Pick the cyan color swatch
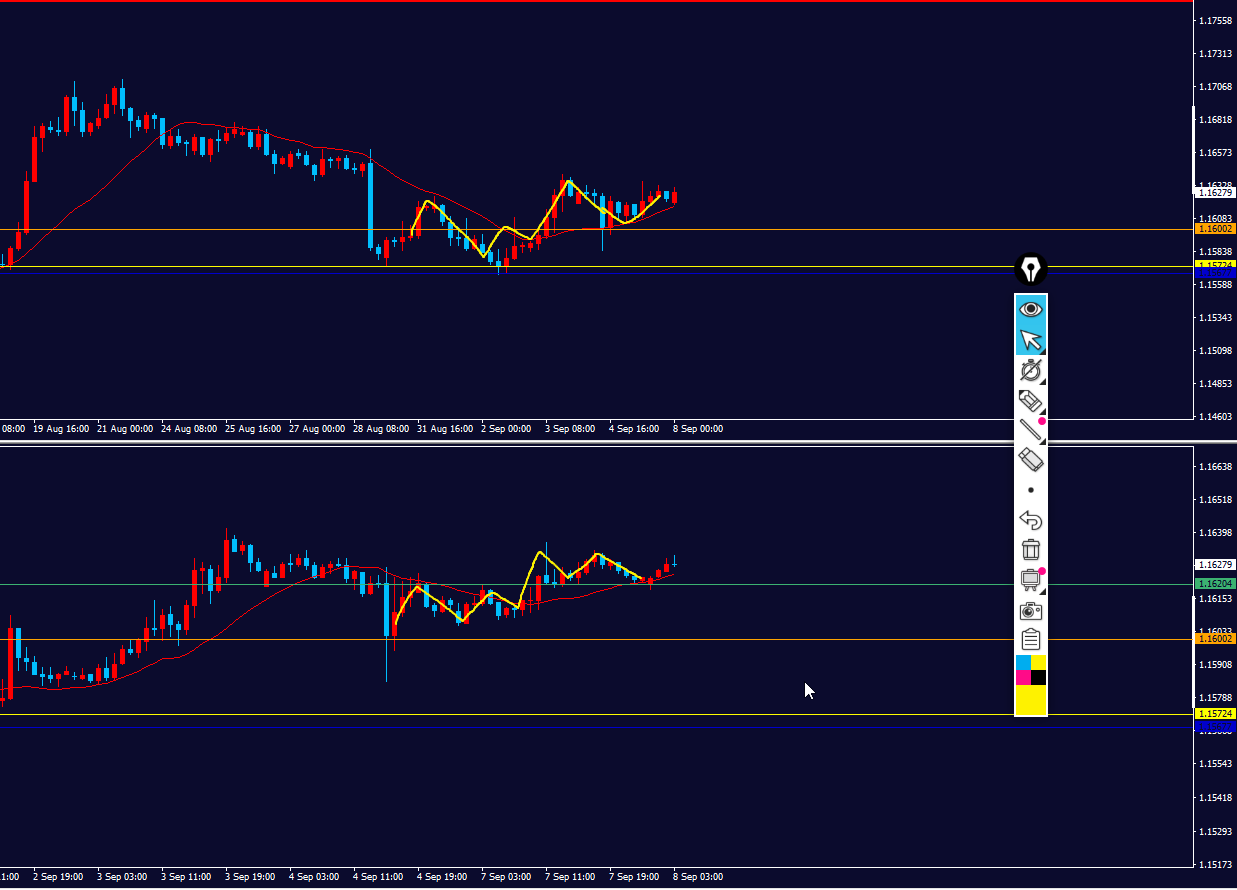This screenshot has width=1237, height=890. [x=1023, y=663]
